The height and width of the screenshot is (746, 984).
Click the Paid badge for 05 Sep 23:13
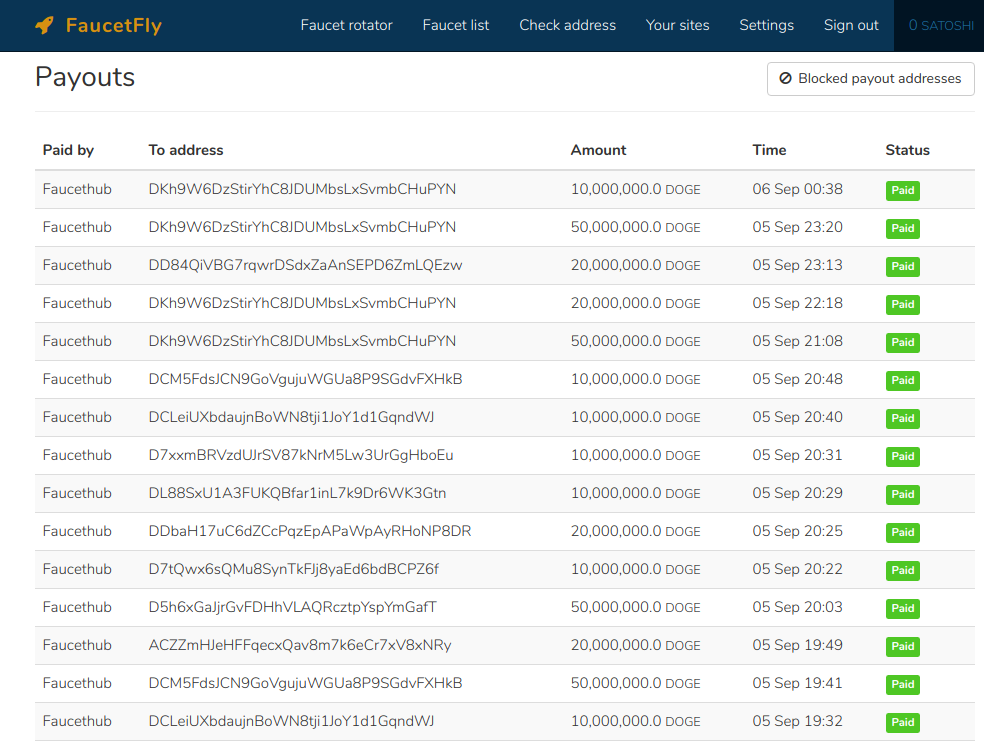(902, 266)
